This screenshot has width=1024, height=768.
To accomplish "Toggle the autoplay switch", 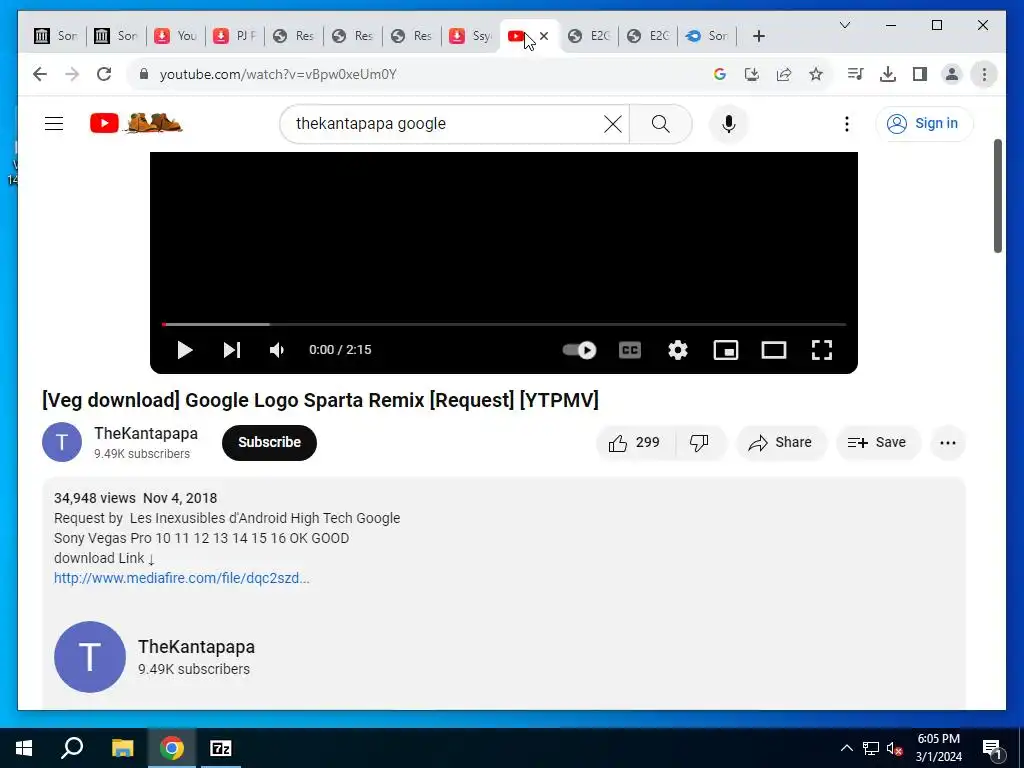I will [579, 350].
